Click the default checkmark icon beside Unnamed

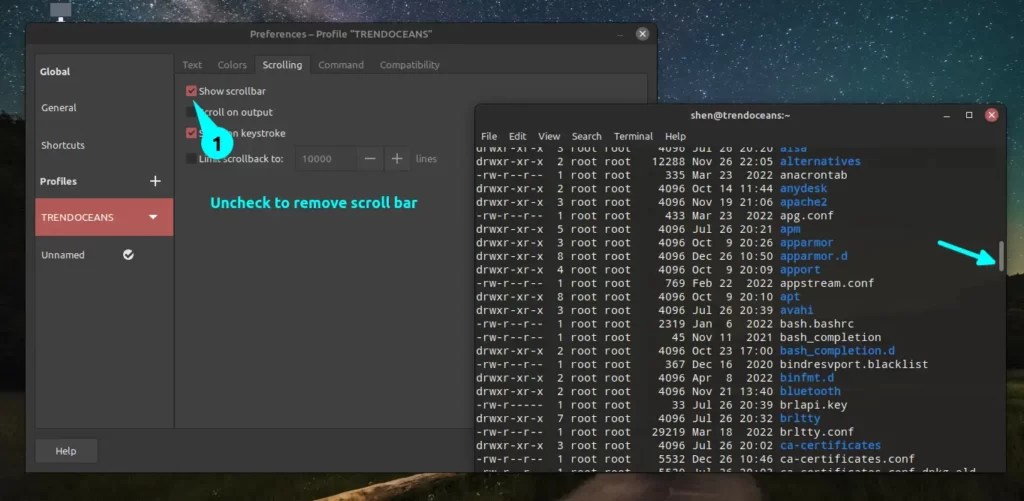(x=129, y=255)
